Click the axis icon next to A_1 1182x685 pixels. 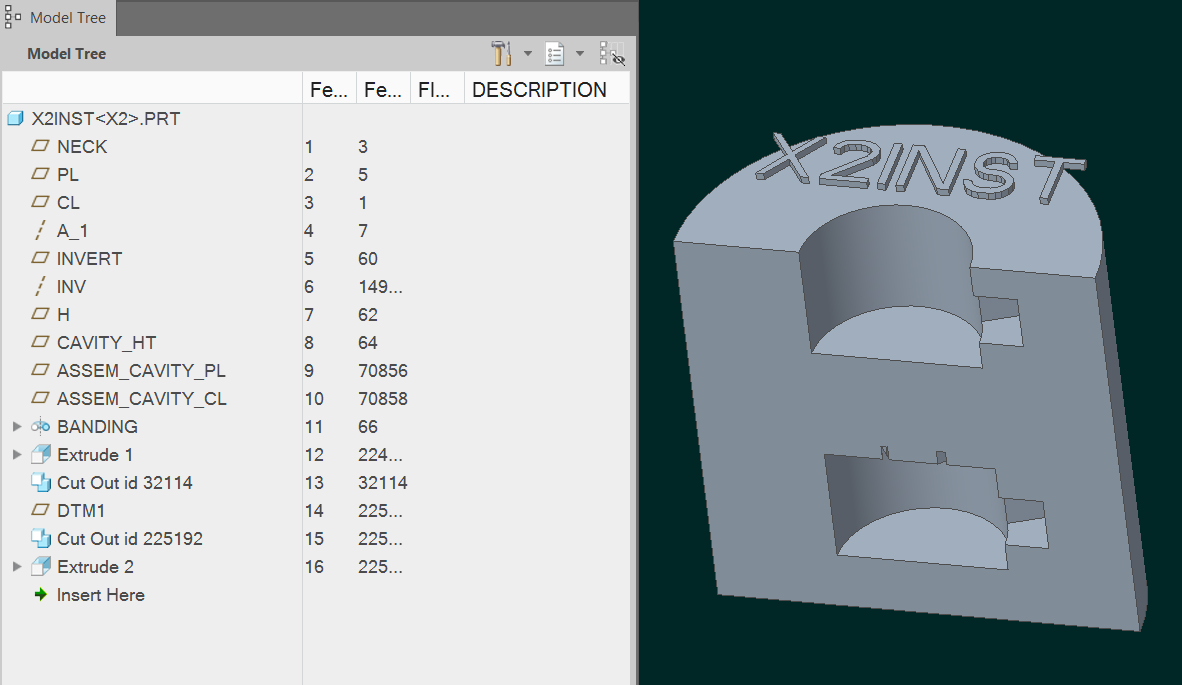click(x=40, y=230)
